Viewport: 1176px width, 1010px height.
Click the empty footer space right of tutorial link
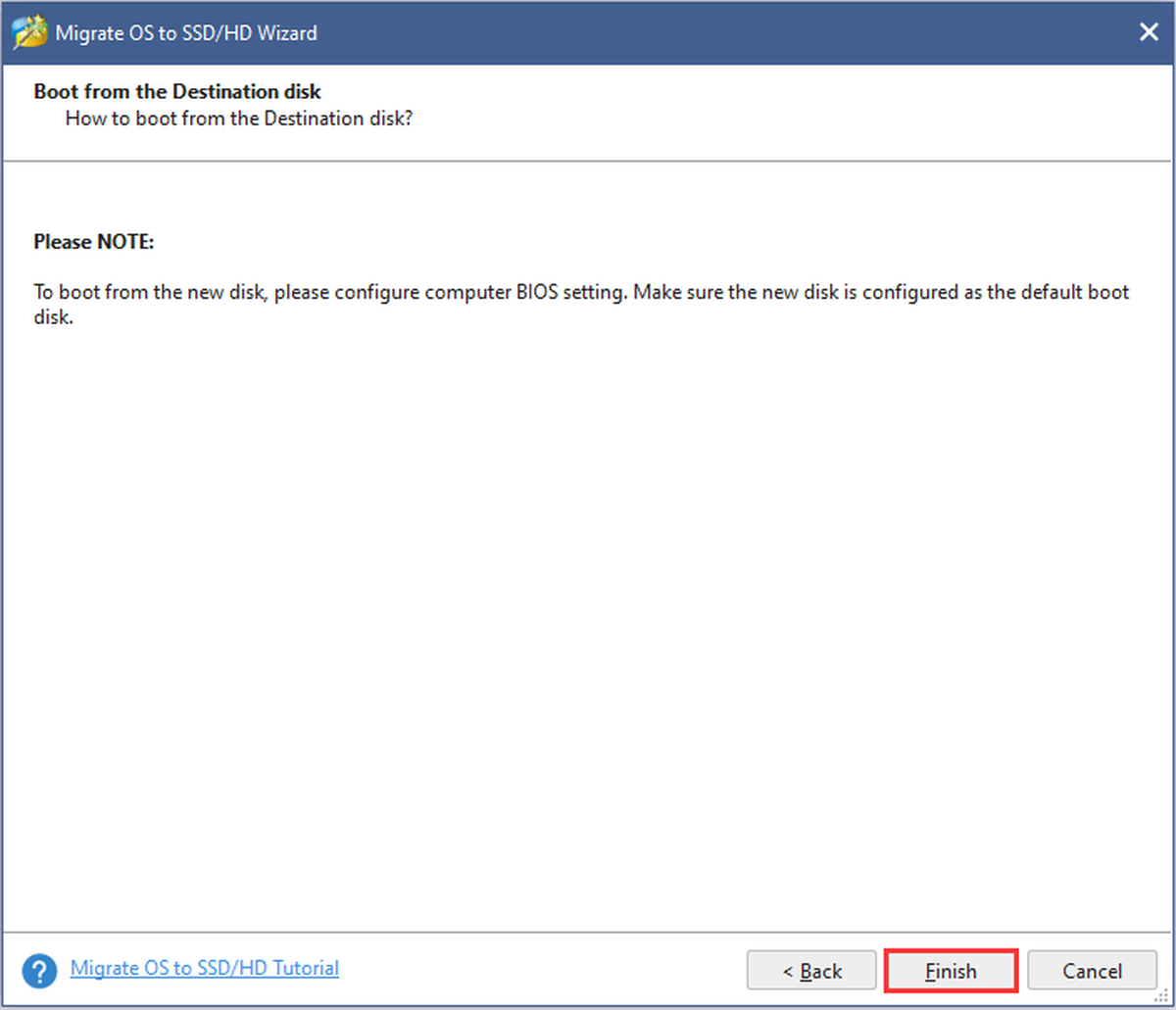[539, 970]
